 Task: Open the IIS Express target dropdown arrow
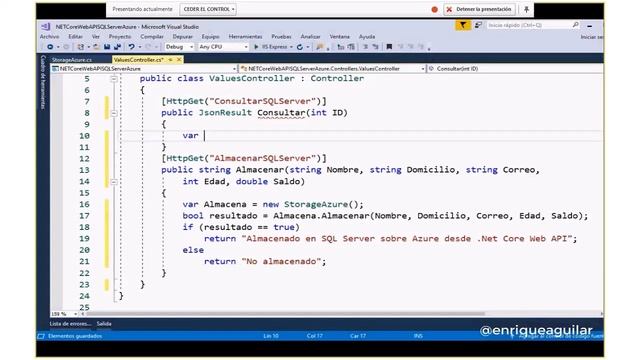click(x=291, y=47)
